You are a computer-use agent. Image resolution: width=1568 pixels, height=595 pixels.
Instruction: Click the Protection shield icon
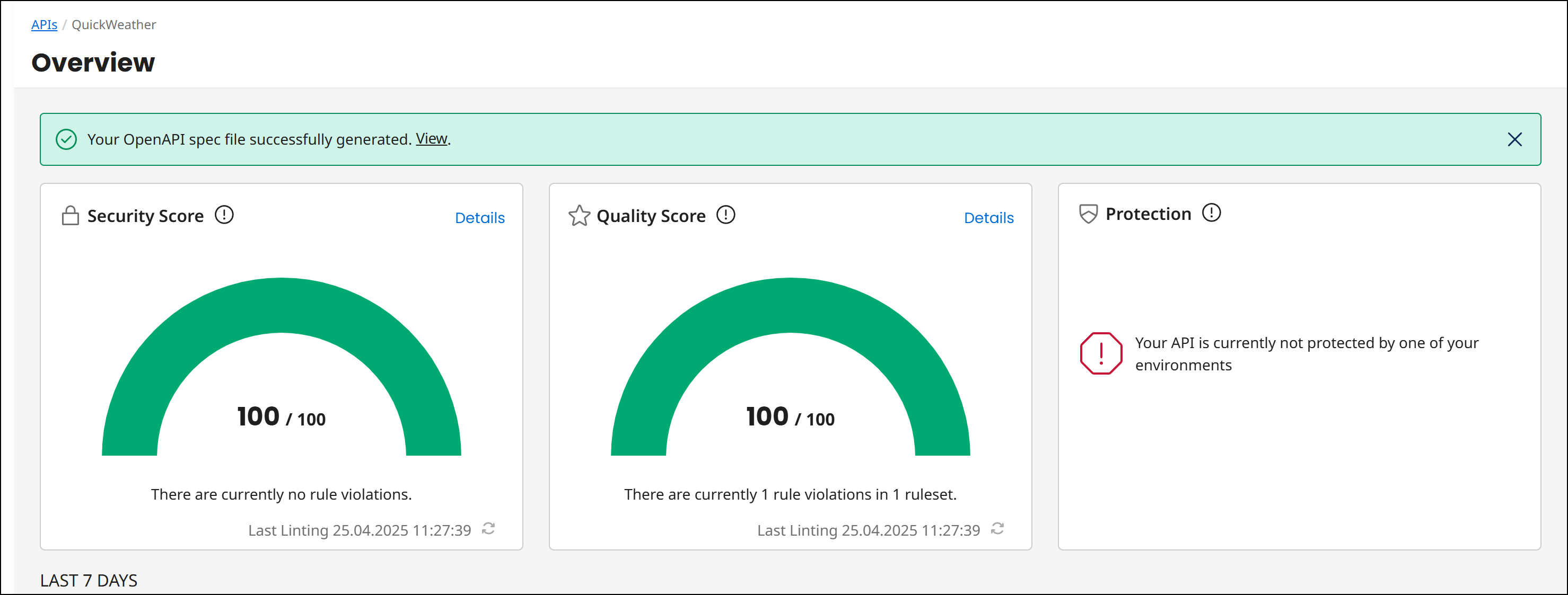(x=1088, y=214)
